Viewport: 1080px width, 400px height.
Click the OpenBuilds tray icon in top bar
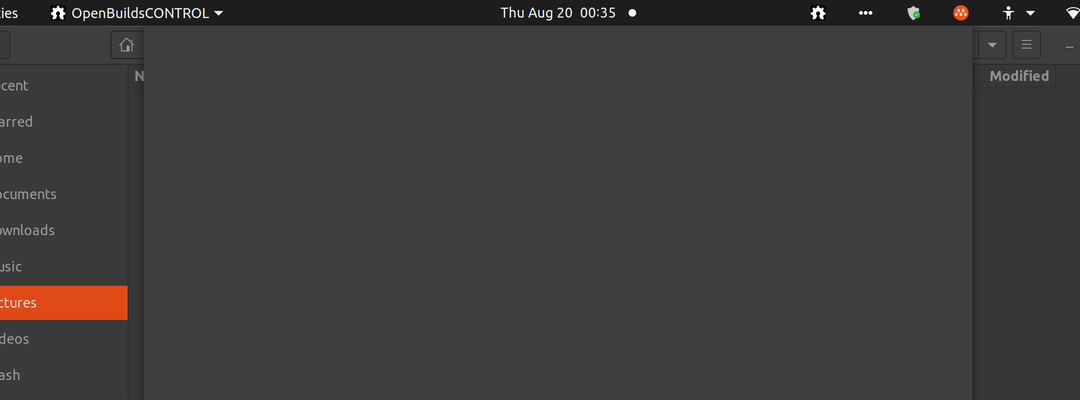[818, 12]
